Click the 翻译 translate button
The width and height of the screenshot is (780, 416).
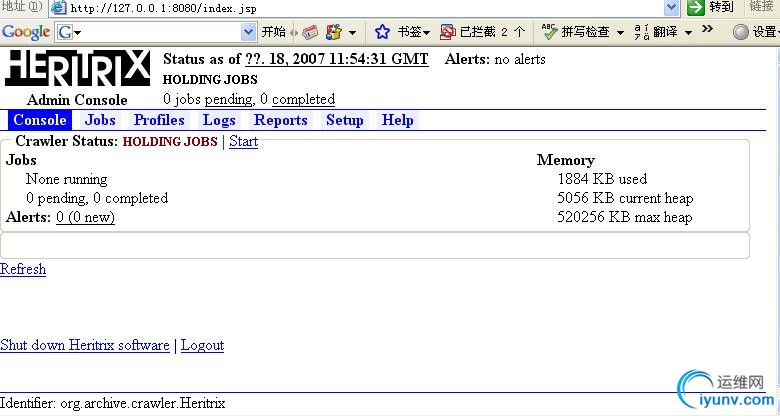[x=657, y=32]
